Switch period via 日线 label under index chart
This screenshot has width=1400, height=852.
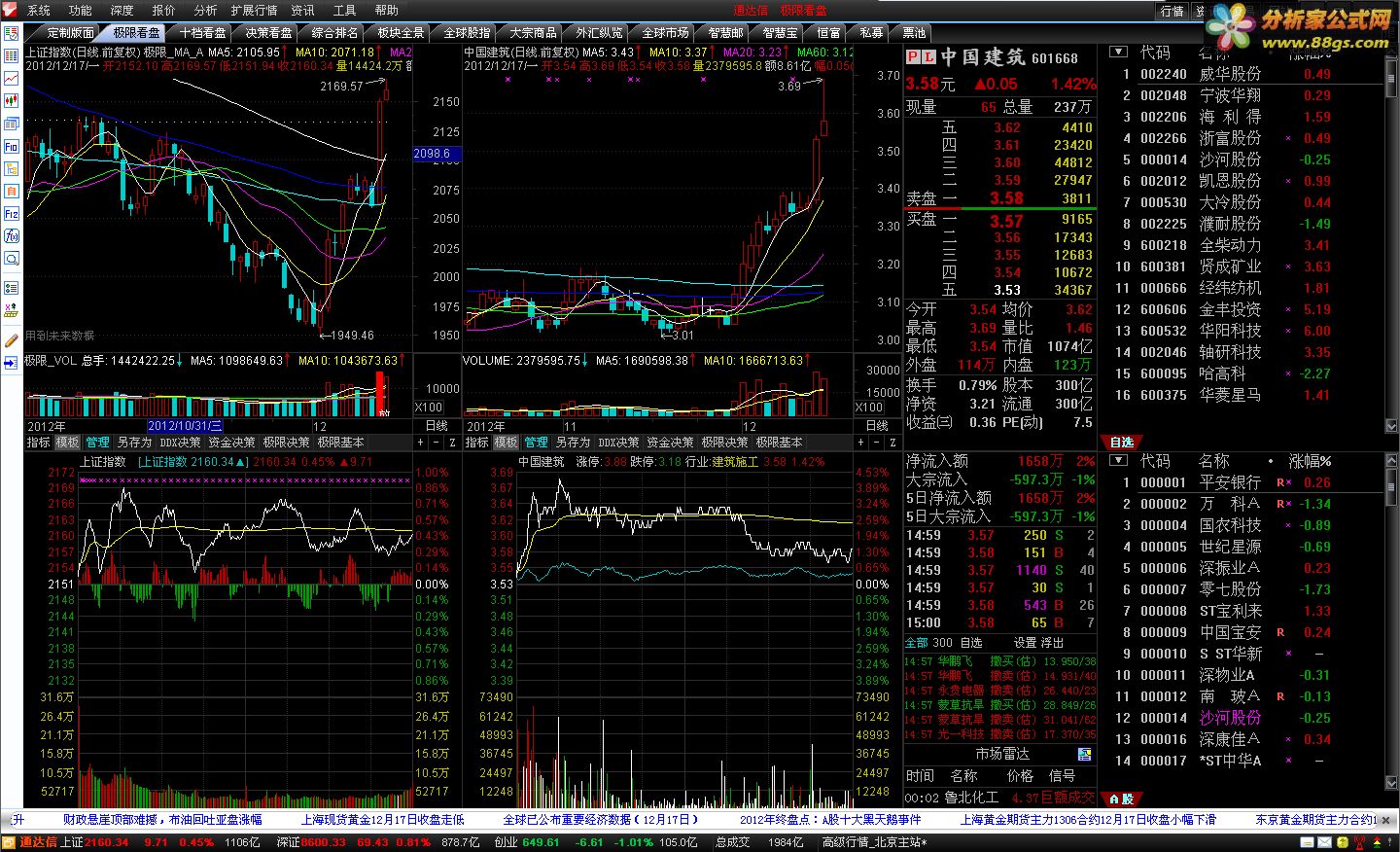click(x=437, y=426)
